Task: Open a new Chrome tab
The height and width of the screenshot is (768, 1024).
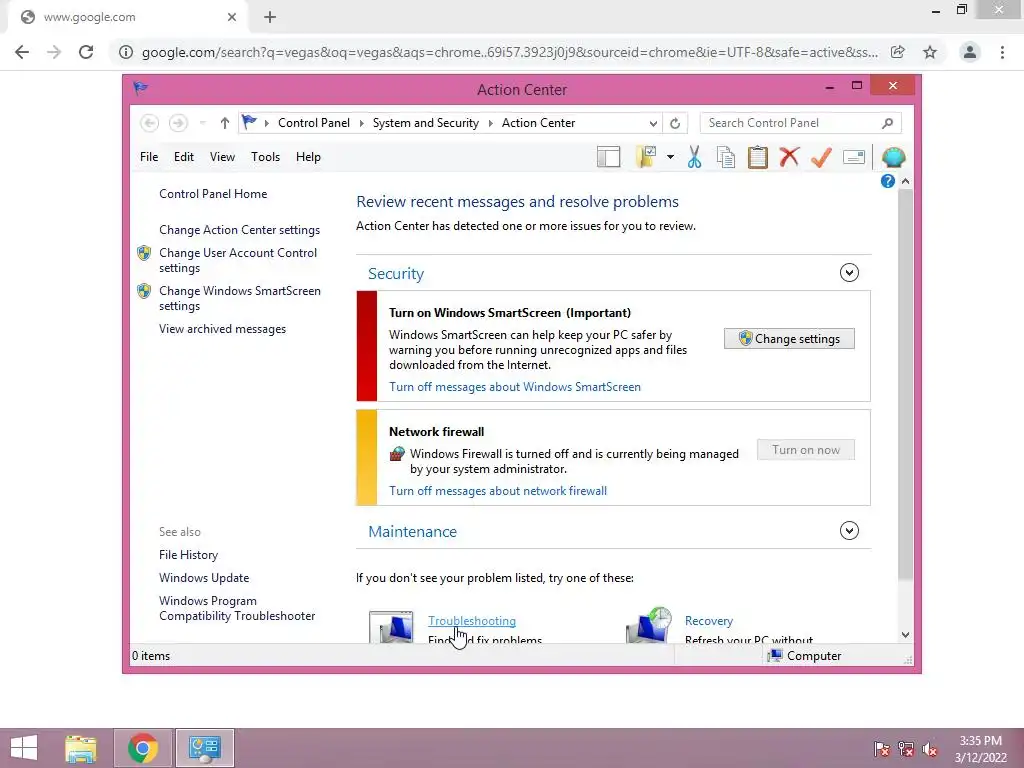Action: click(x=270, y=18)
